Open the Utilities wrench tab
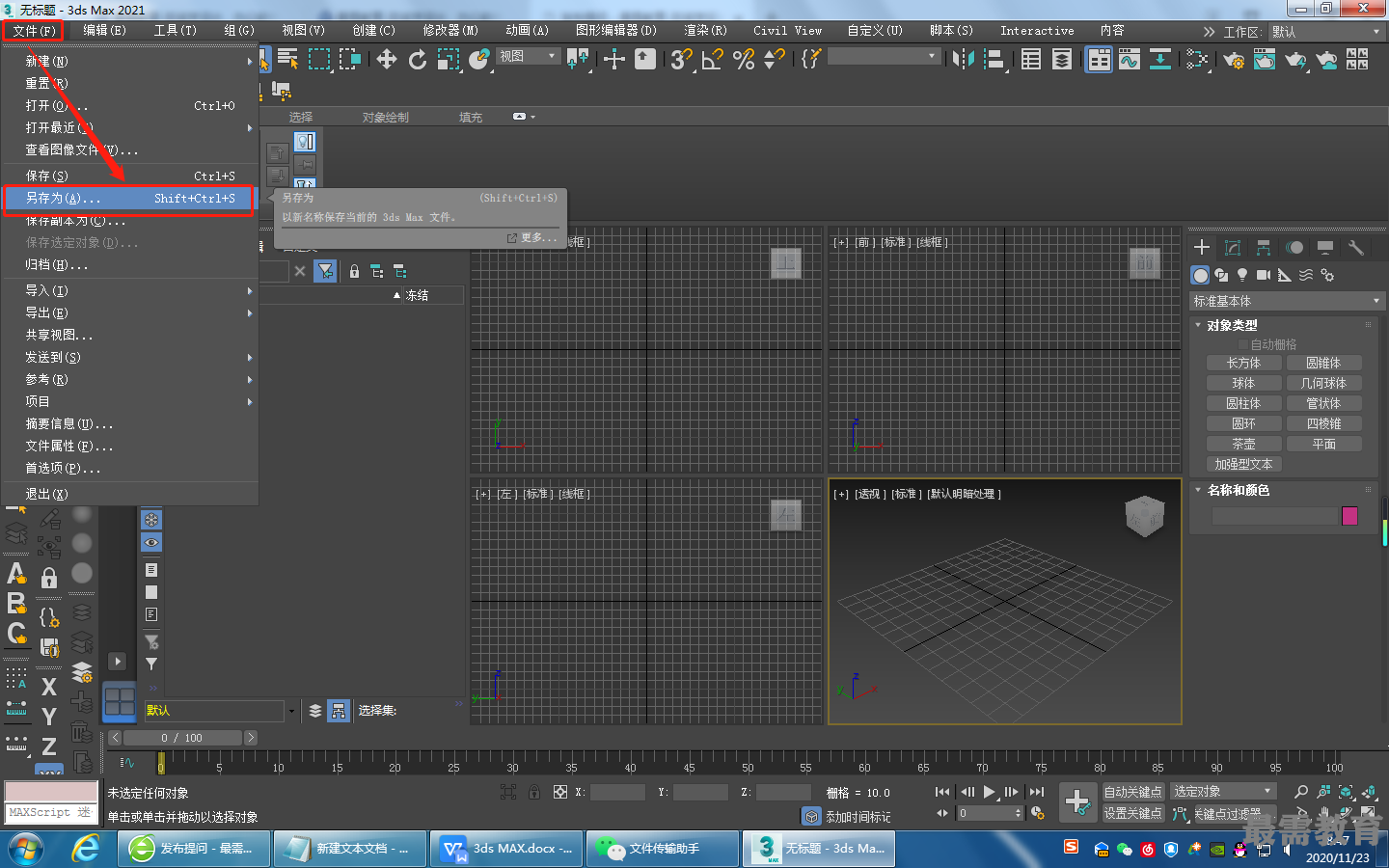The height and width of the screenshot is (868, 1389). [1356, 248]
